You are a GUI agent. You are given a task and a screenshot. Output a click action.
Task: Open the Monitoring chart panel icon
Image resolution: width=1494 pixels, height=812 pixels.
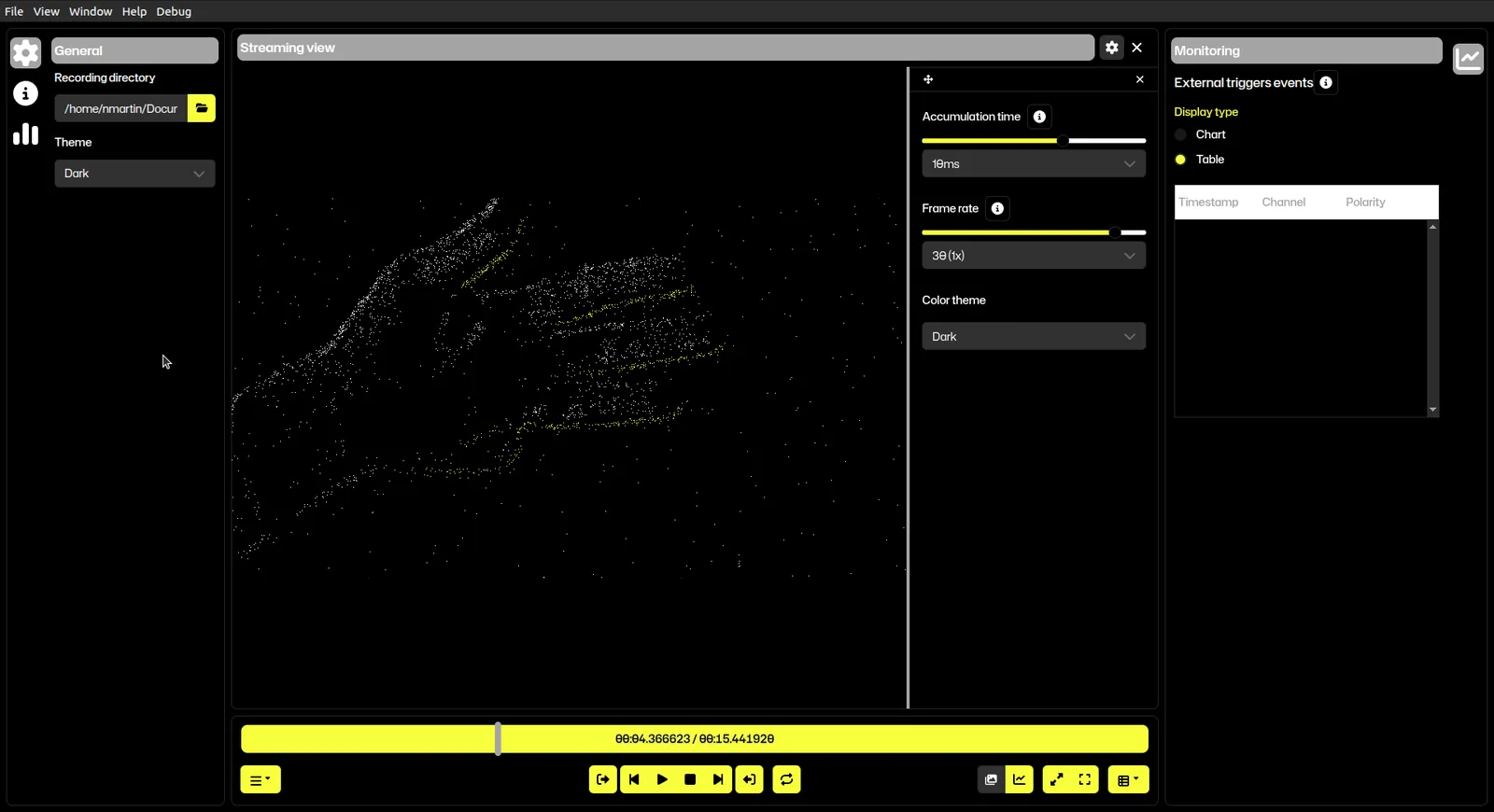click(1469, 59)
